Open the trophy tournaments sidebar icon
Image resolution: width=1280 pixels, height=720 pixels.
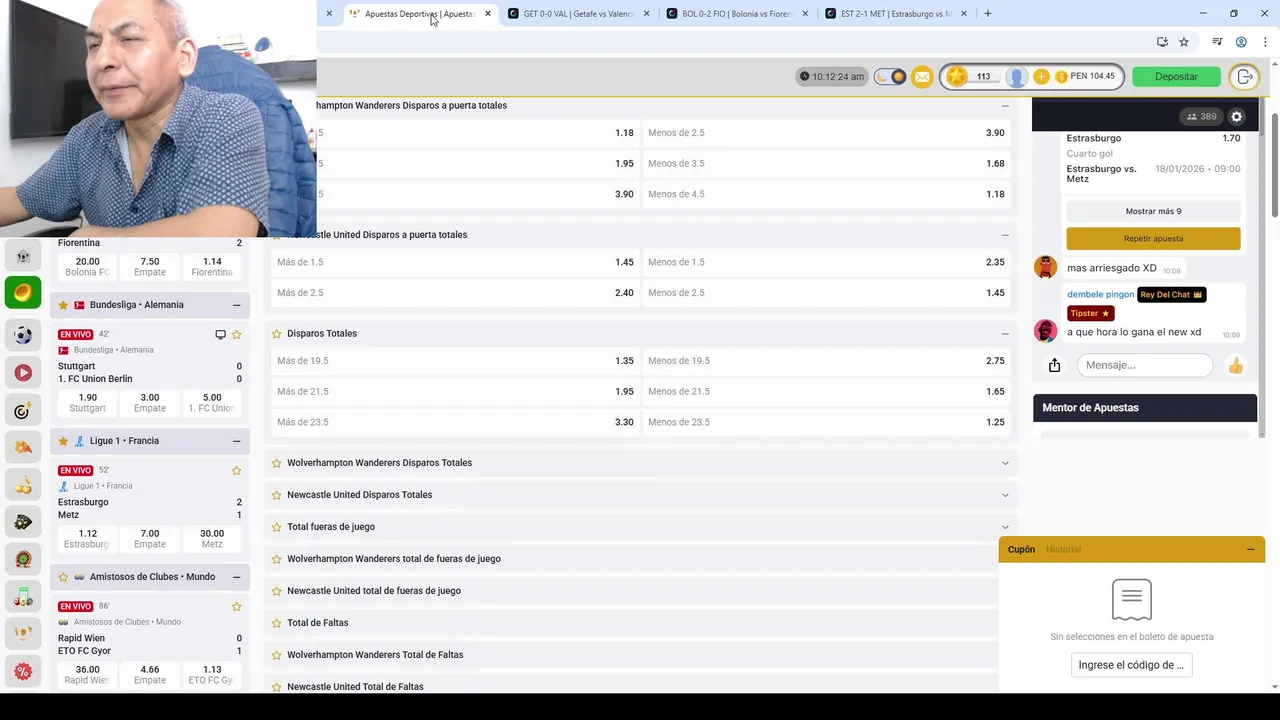click(23, 633)
